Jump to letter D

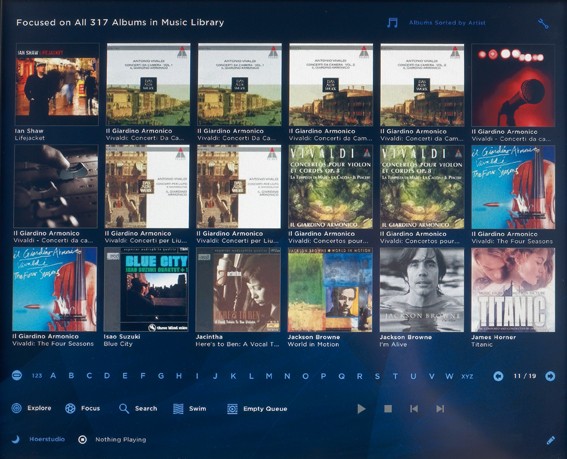[x=107, y=376]
